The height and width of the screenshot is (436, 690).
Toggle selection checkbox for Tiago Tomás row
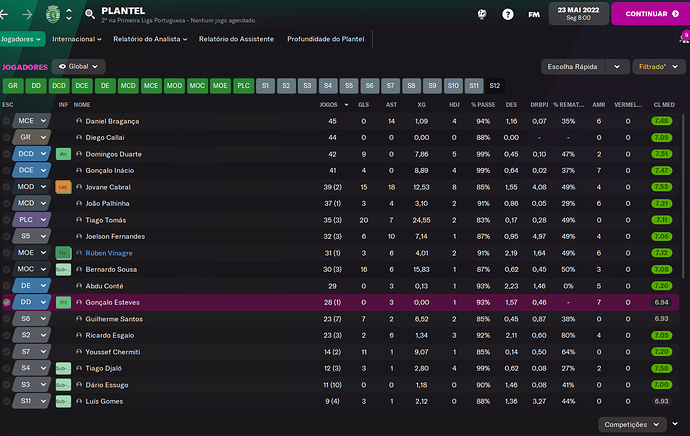(x=6, y=220)
